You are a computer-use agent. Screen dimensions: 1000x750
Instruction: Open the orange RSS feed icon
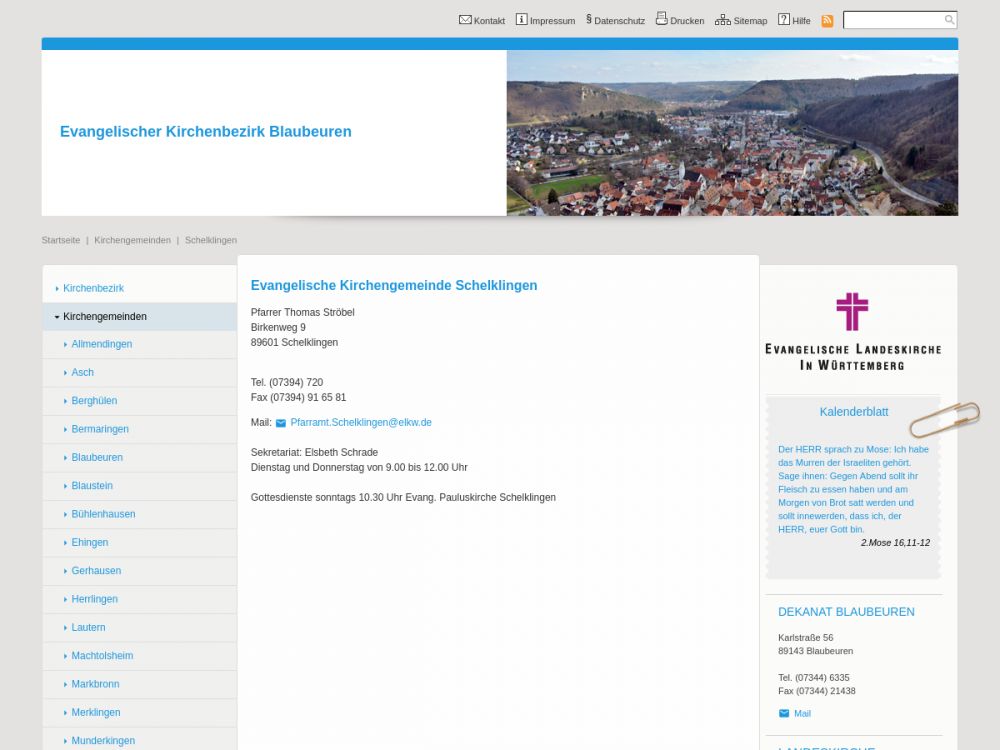click(827, 20)
